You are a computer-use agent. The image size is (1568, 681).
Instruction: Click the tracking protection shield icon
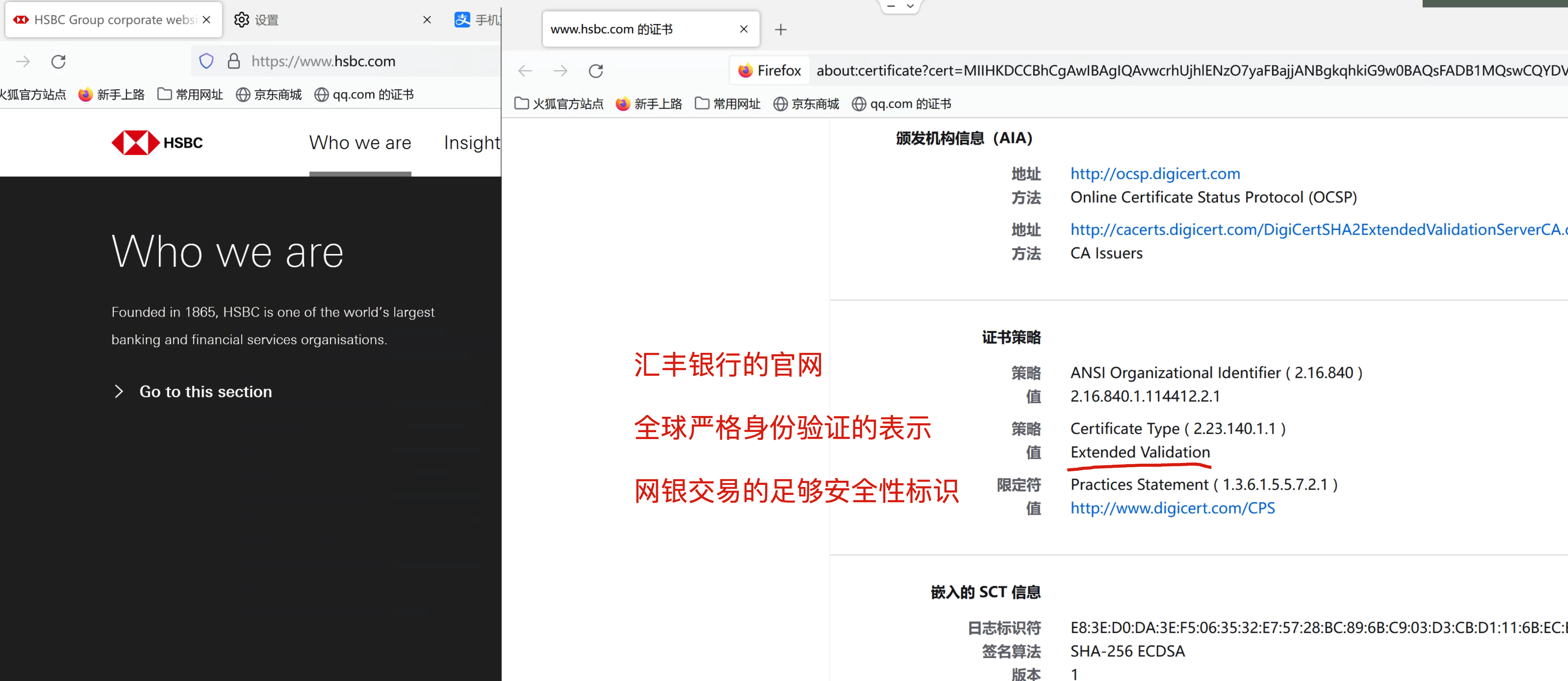click(206, 61)
